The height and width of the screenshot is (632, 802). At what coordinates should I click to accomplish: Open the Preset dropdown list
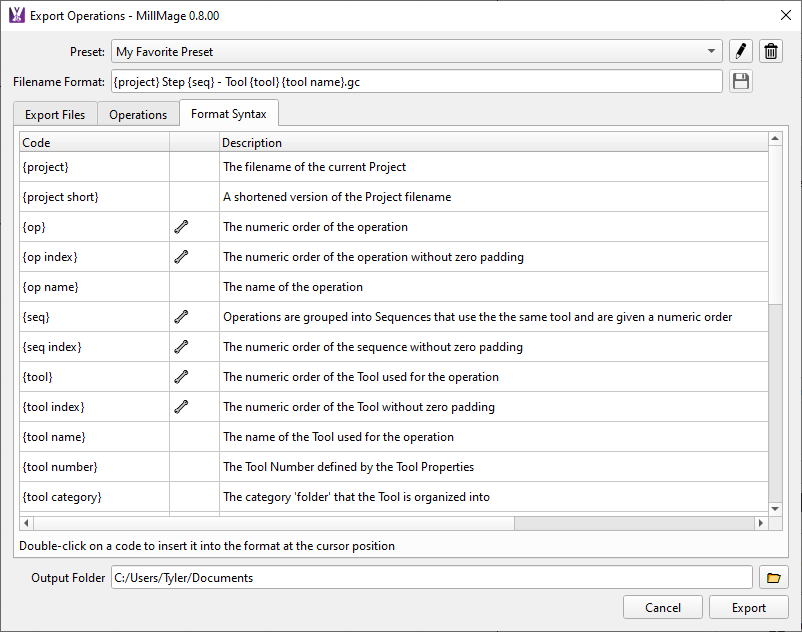(x=711, y=51)
